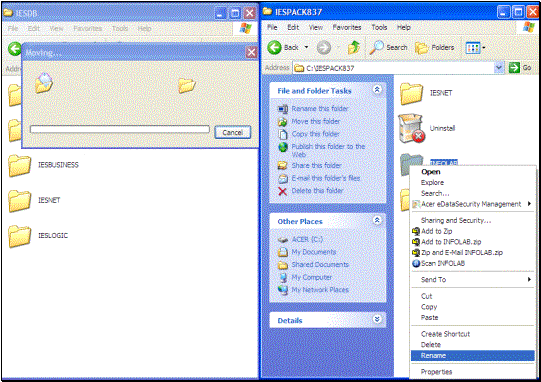Open the Back button history dropdown arrow
The width and height of the screenshot is (541, 382).
[x=306, y=47]
